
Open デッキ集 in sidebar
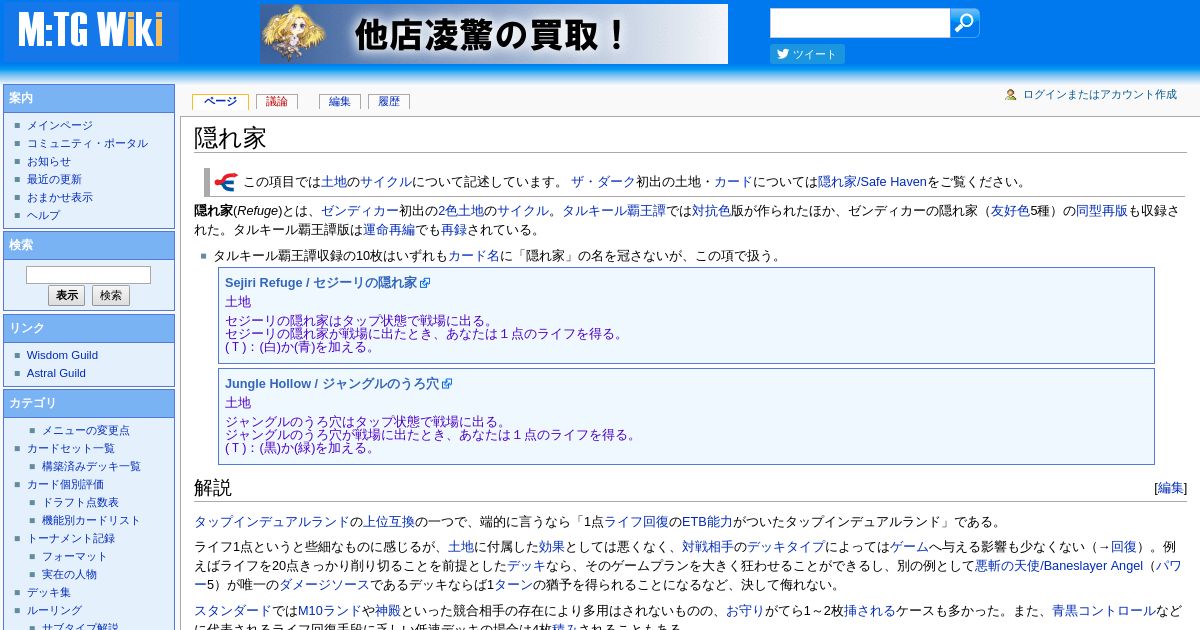coord(49,593)
